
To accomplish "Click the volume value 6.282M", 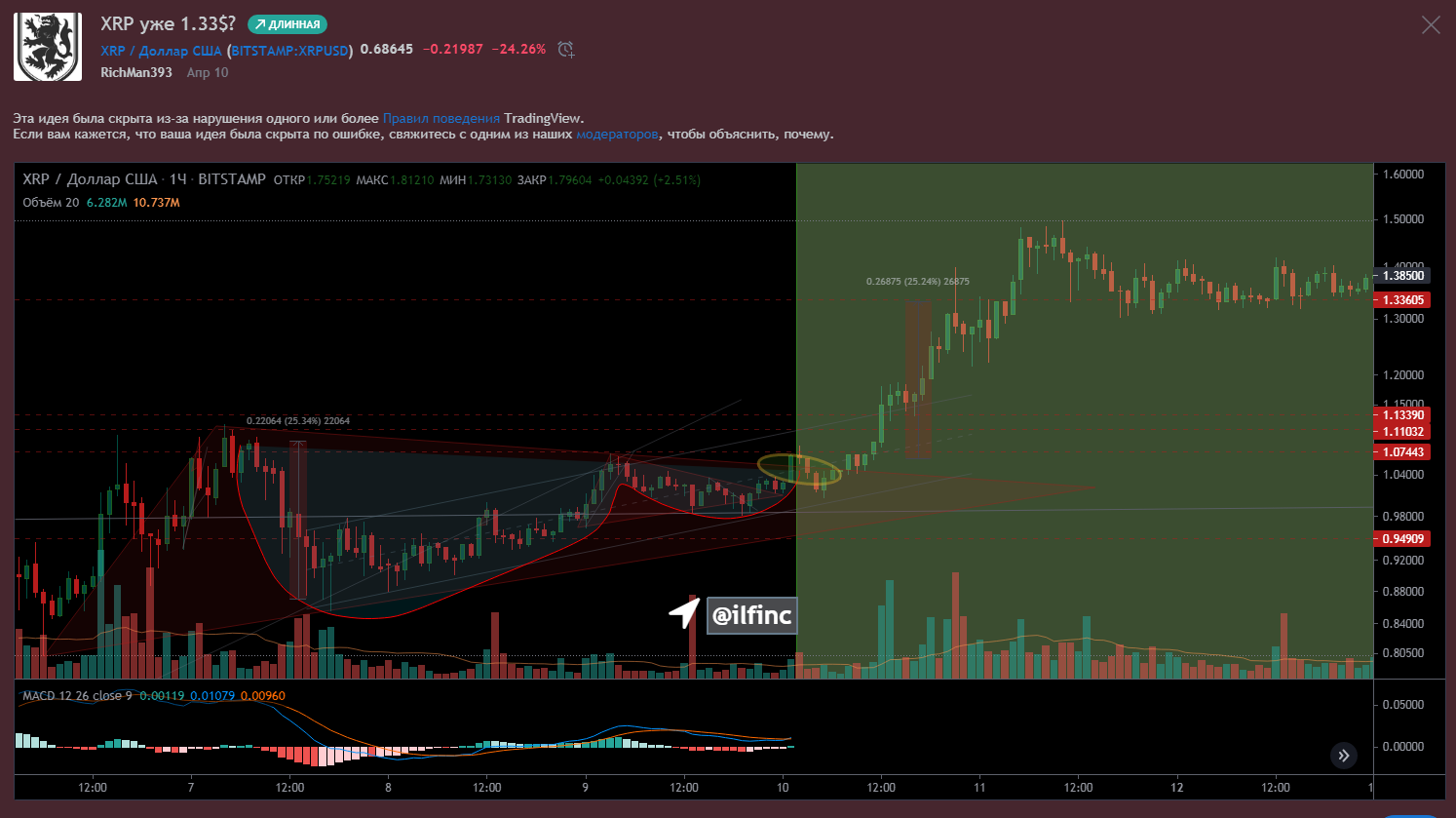I will 107,203.
